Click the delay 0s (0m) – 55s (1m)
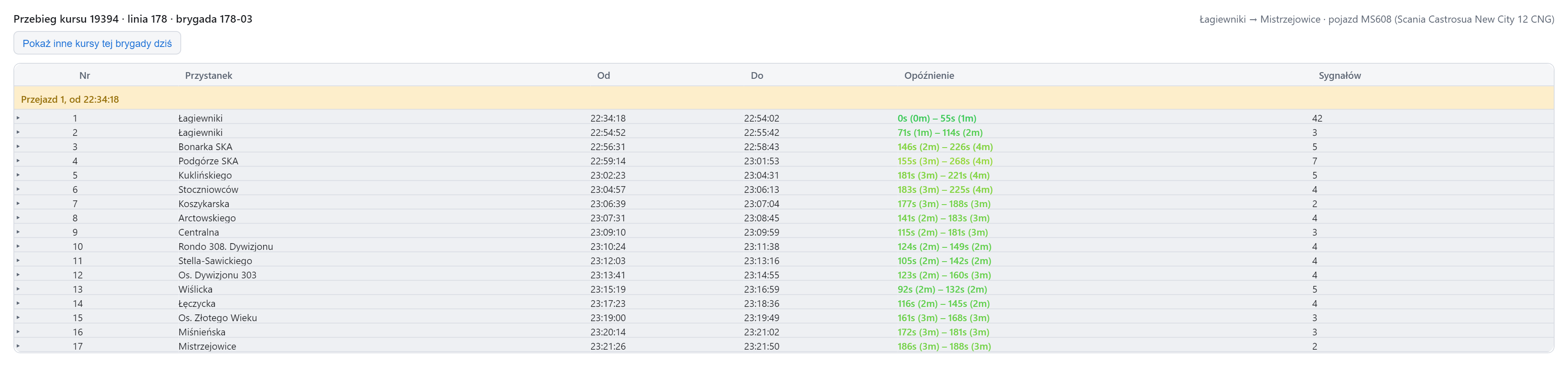 click(937, 118)
